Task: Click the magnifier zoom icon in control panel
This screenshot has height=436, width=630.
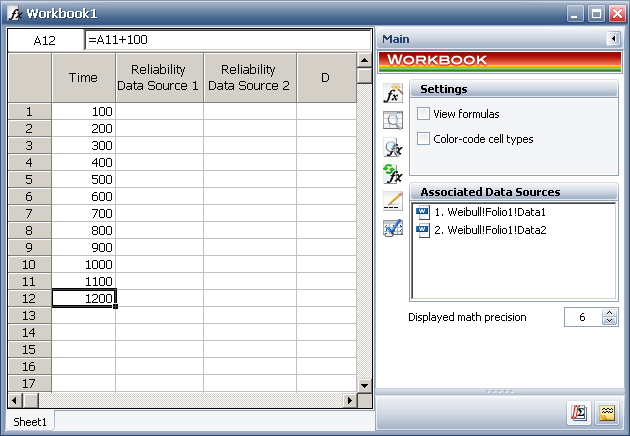Action: (x=393, y=121)
